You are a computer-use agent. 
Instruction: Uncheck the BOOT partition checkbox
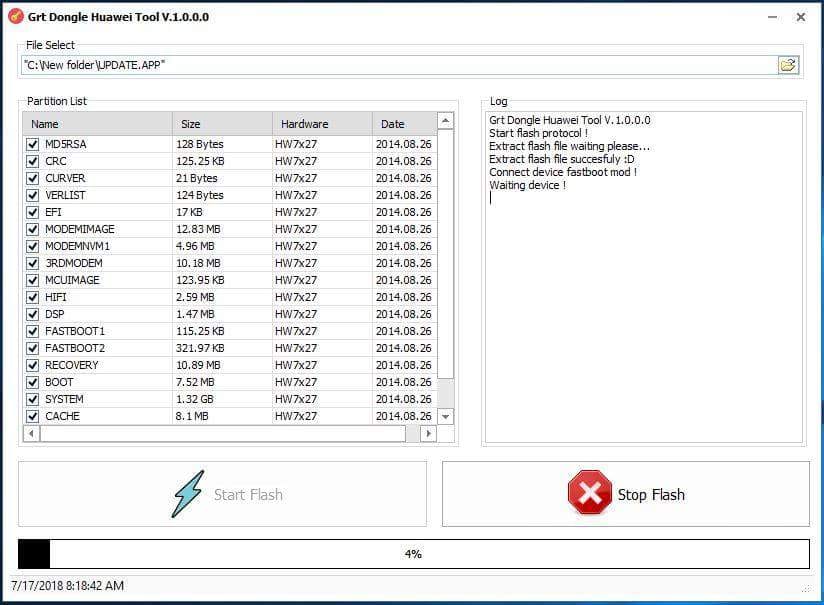[x=33, y=382]
